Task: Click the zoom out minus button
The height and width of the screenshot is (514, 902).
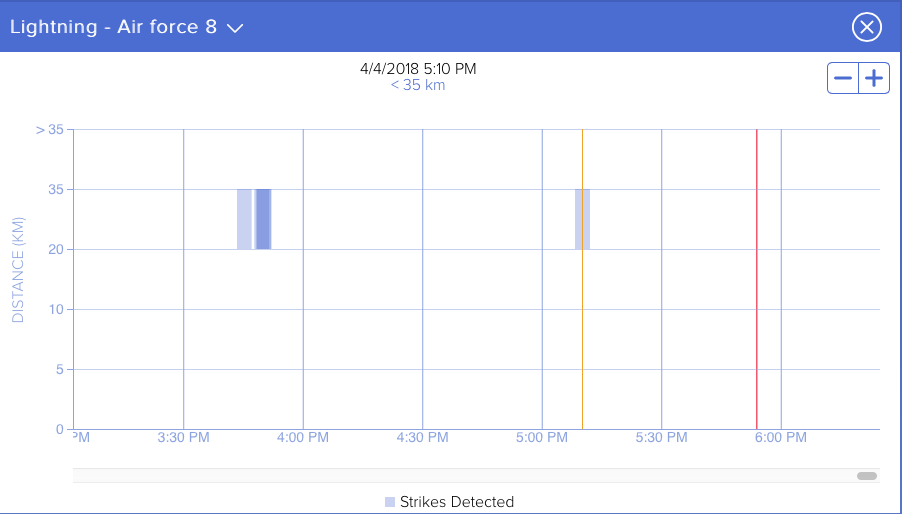Action: (x=844, y=79)
